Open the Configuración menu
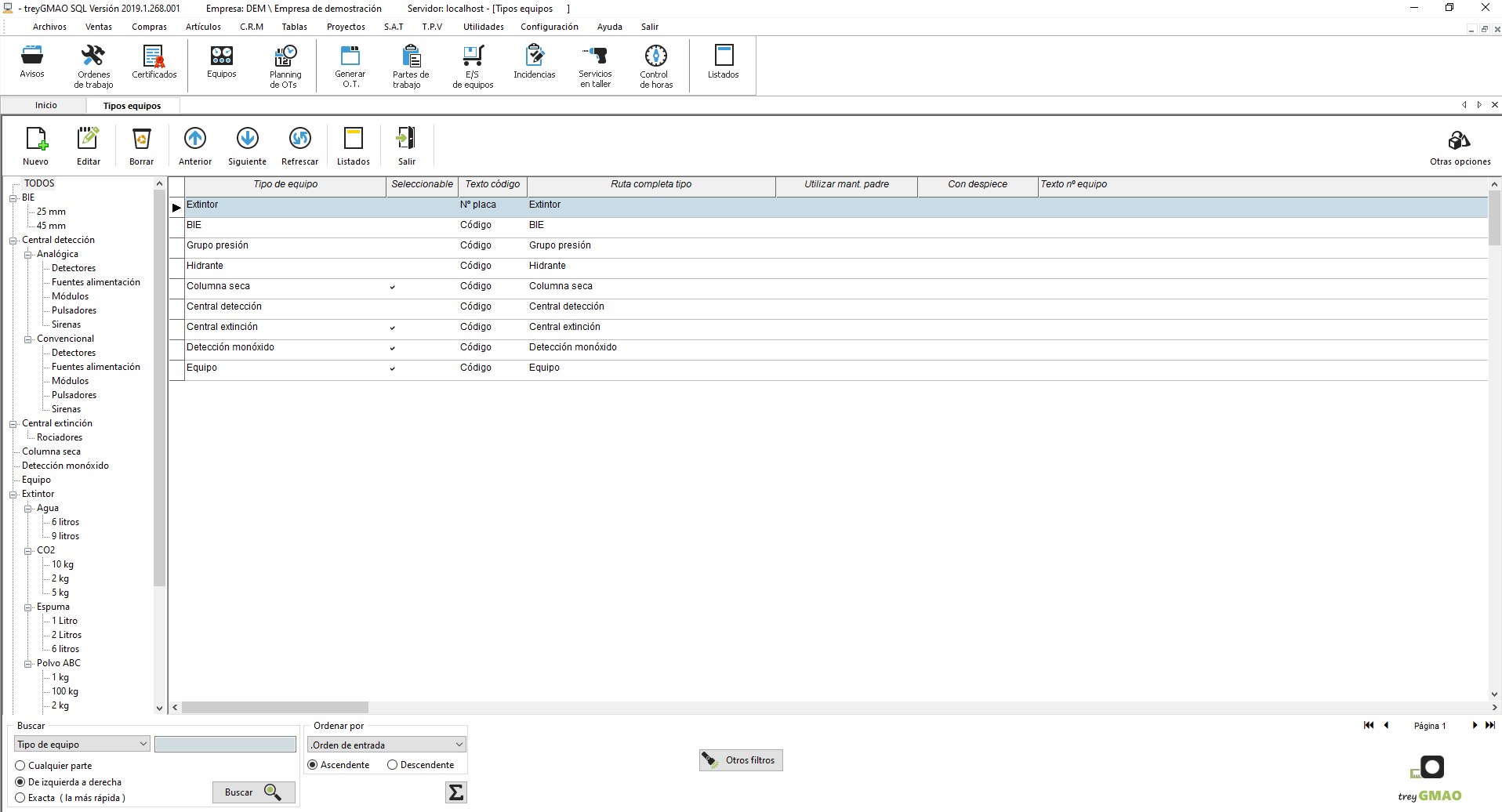The image size is (1502, 812). click(550, 27)
